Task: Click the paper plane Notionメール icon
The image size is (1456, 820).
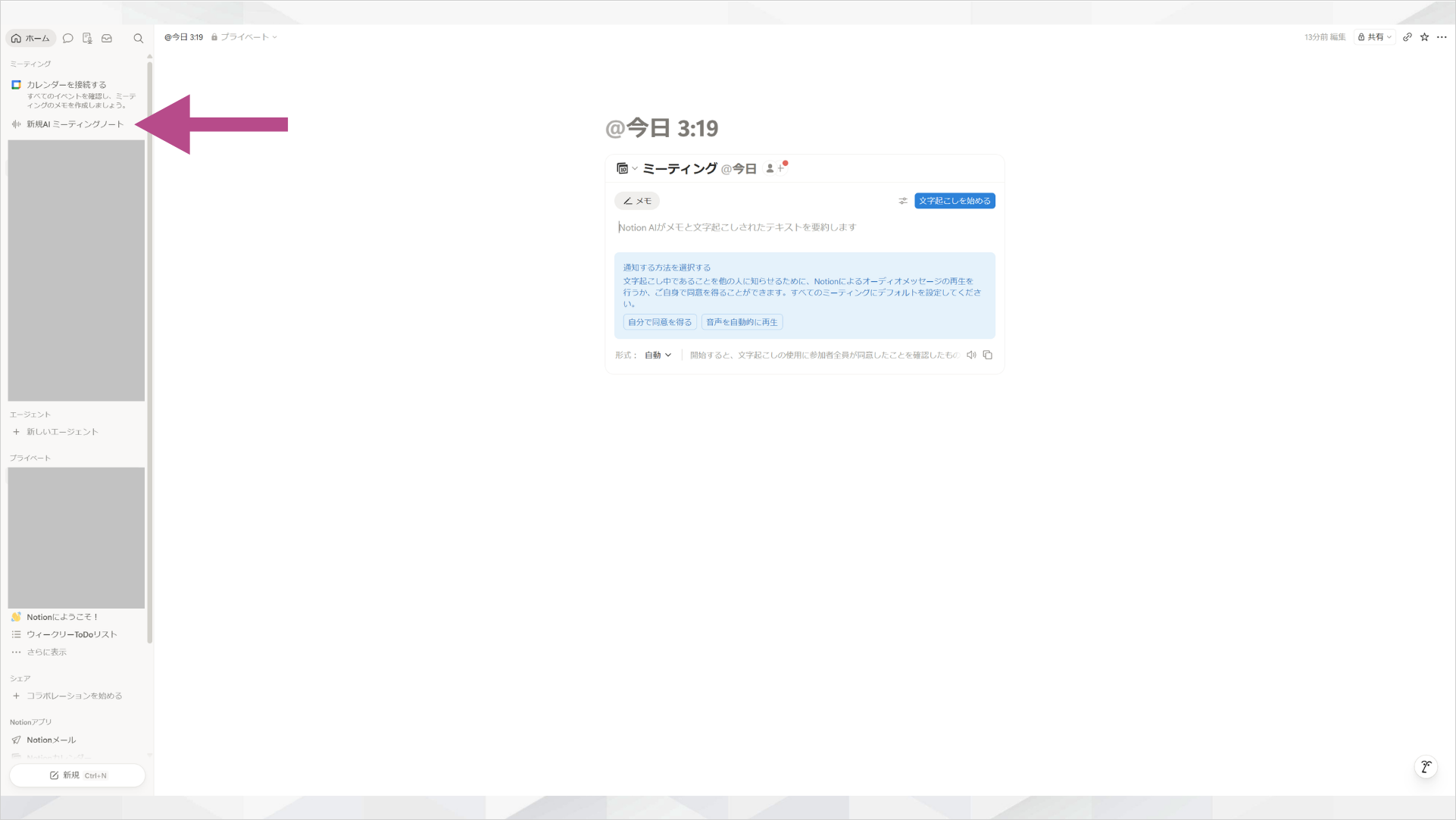Action: pos(16,740)
